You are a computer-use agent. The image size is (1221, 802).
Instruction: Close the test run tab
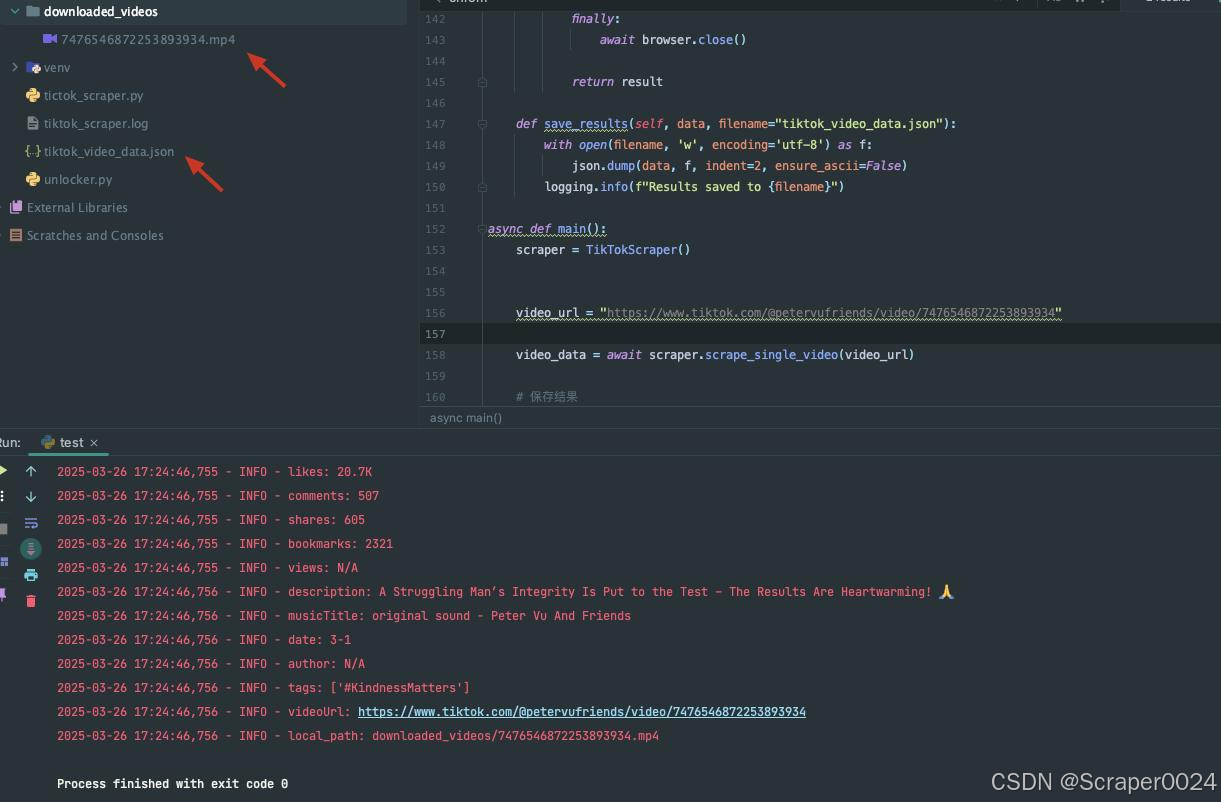(x=94, y=442)
